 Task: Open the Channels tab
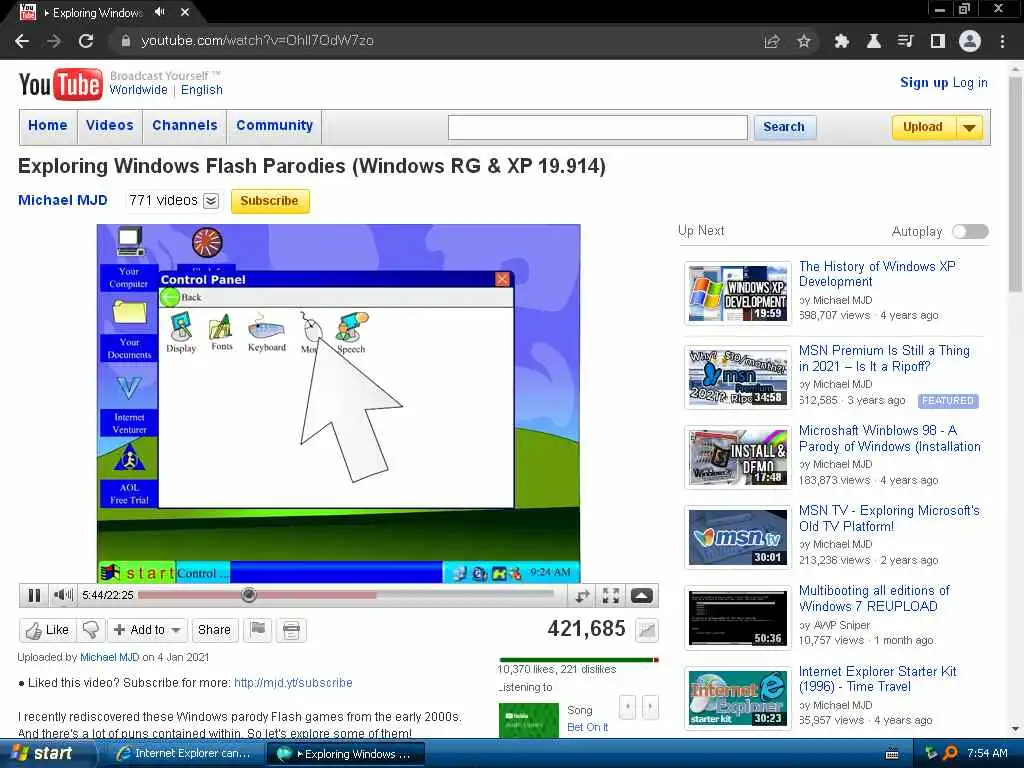(x=185, y=125)
